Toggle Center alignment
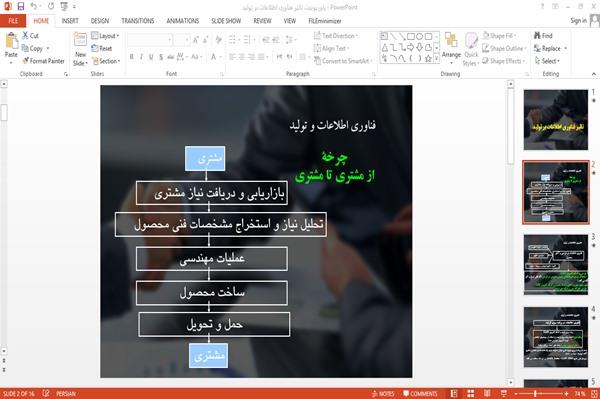600x399 pixels. (x=242, y=57)
